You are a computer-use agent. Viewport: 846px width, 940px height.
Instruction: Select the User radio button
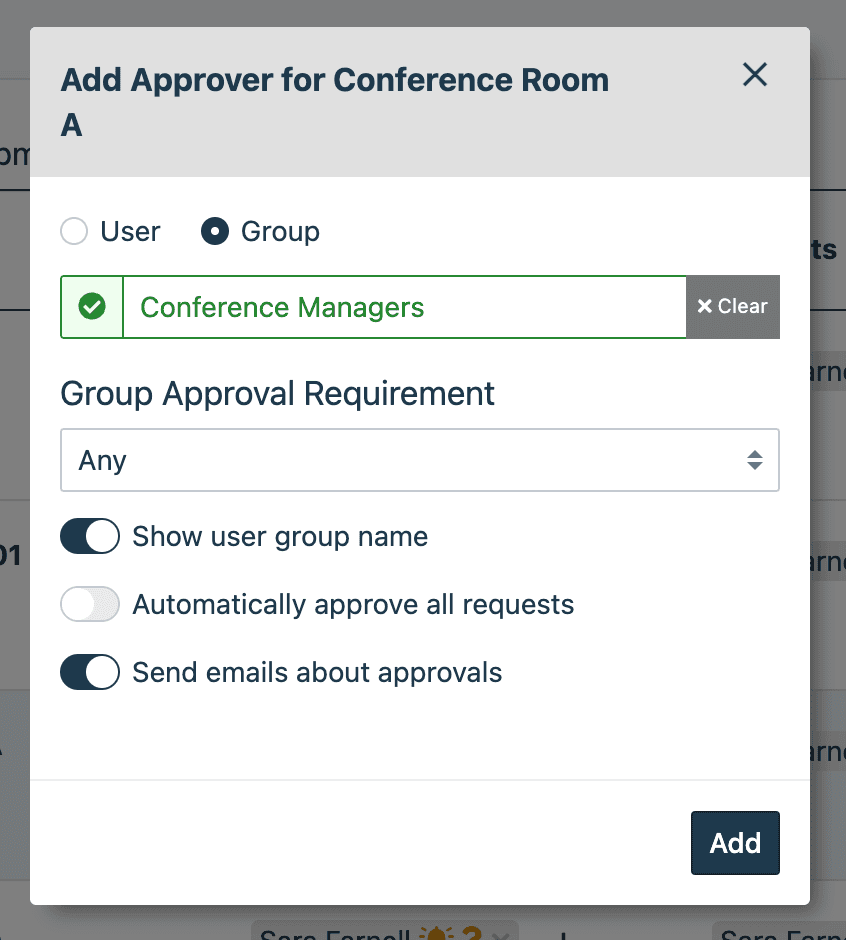pyautogui.click(x=75, y=232)
